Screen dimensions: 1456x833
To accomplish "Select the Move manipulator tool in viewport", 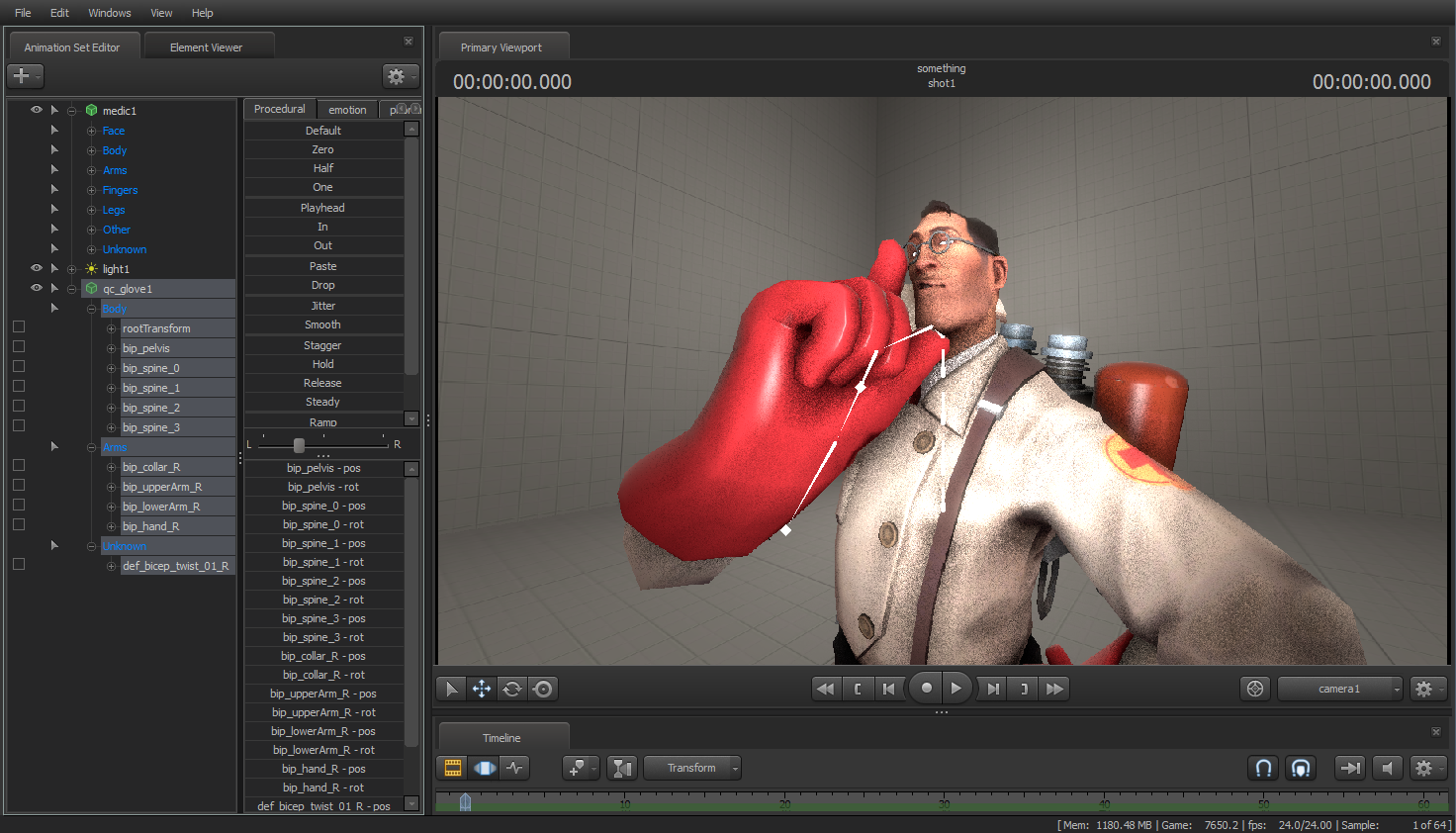I will [482, 689].
